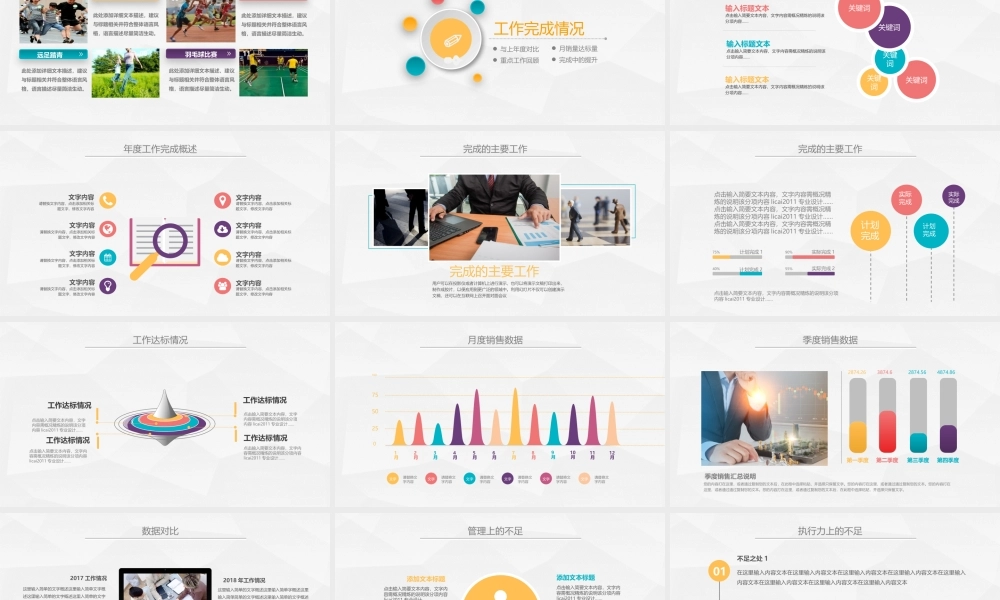
Task: Select the dark purple legend circle below monthly chart
Action: tap(508, 478)
